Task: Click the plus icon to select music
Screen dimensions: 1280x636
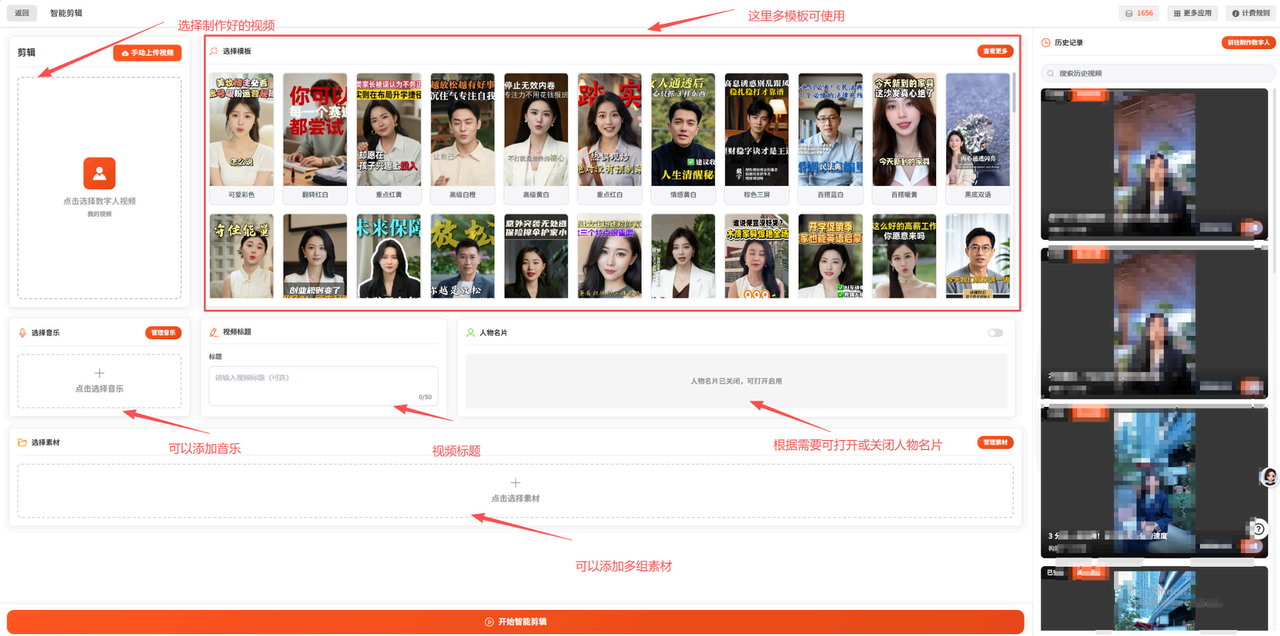Action: pyautogui.click(x=99, y=373)
